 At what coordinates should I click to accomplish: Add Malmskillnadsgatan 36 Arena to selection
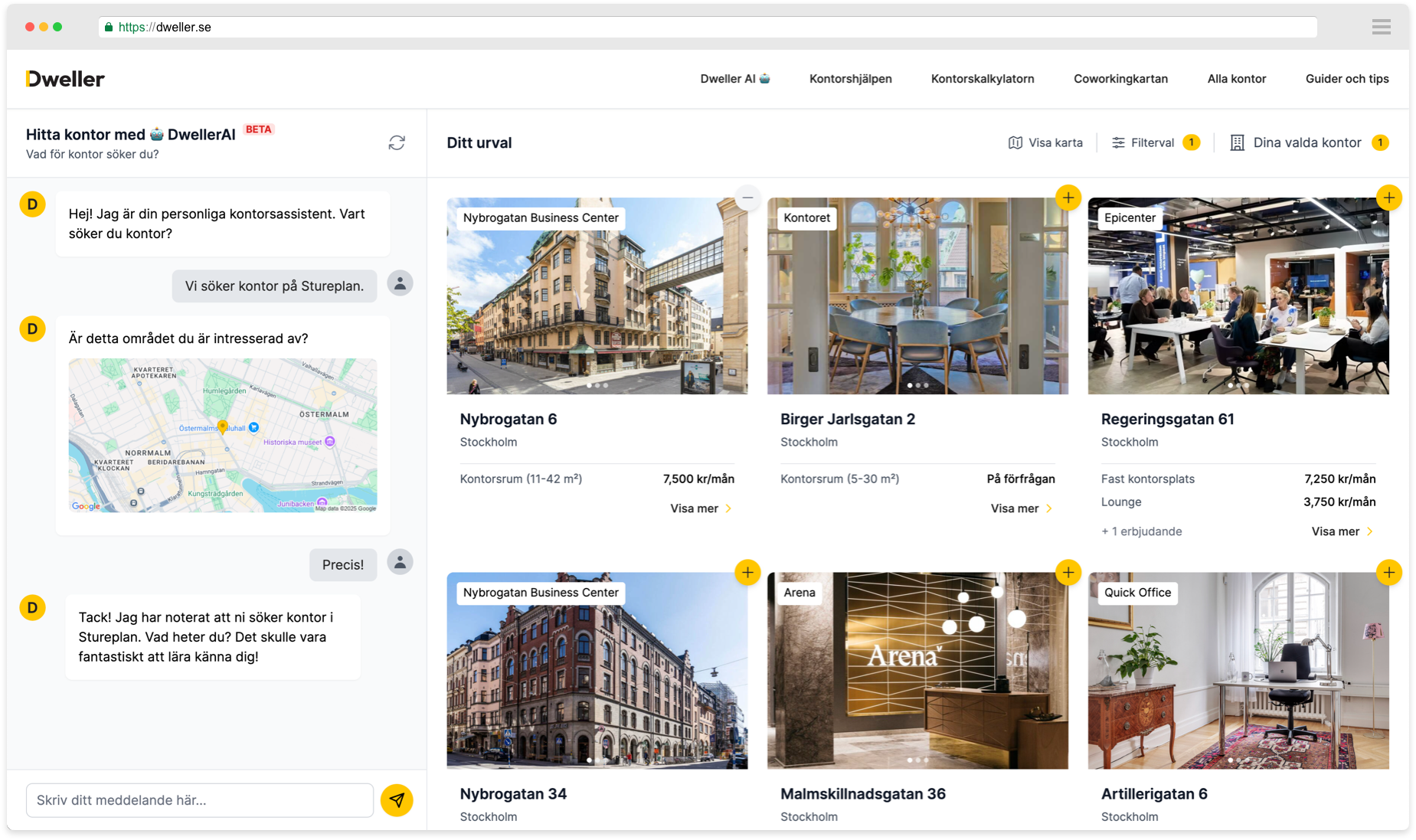[1068, 573]
